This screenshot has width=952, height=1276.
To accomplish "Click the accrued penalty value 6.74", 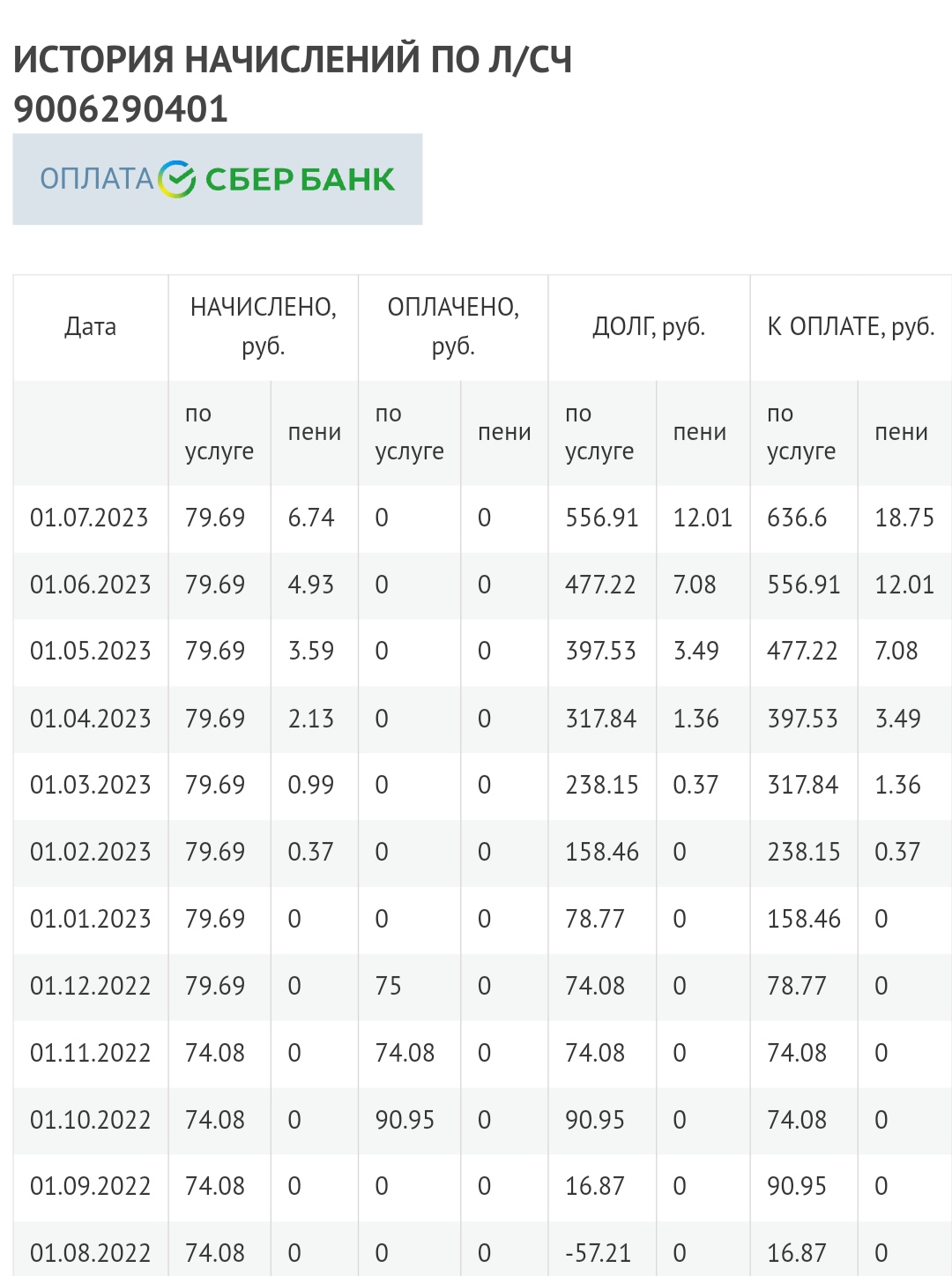I will point(311,518).
